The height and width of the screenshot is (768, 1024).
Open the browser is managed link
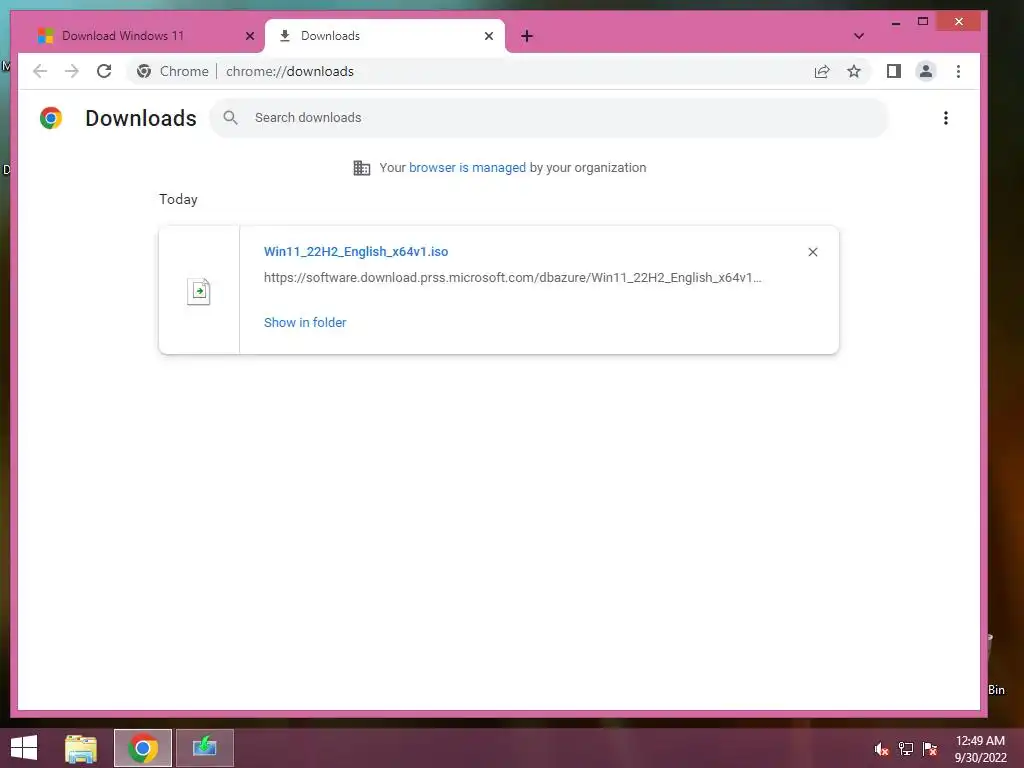(x=467, y=168)
